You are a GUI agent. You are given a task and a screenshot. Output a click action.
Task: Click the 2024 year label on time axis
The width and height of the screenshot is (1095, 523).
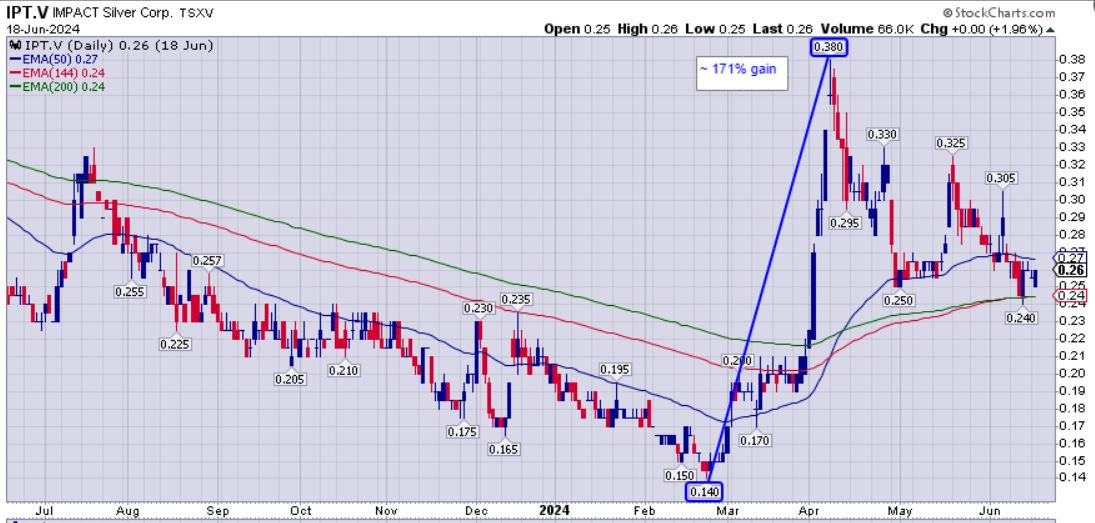554,510
